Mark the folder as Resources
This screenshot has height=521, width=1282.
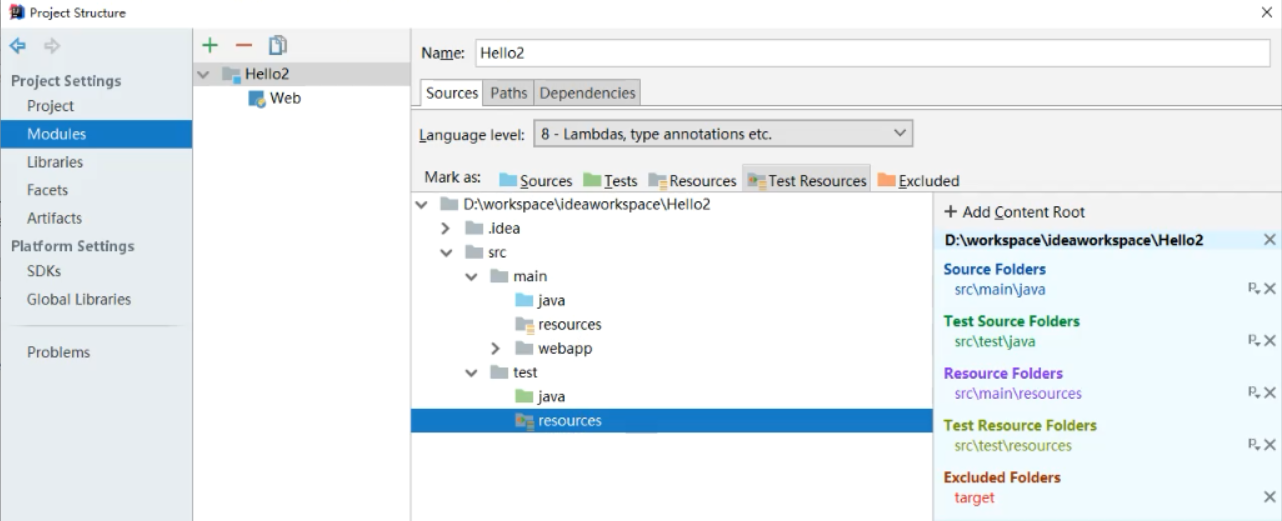point(692,181)
